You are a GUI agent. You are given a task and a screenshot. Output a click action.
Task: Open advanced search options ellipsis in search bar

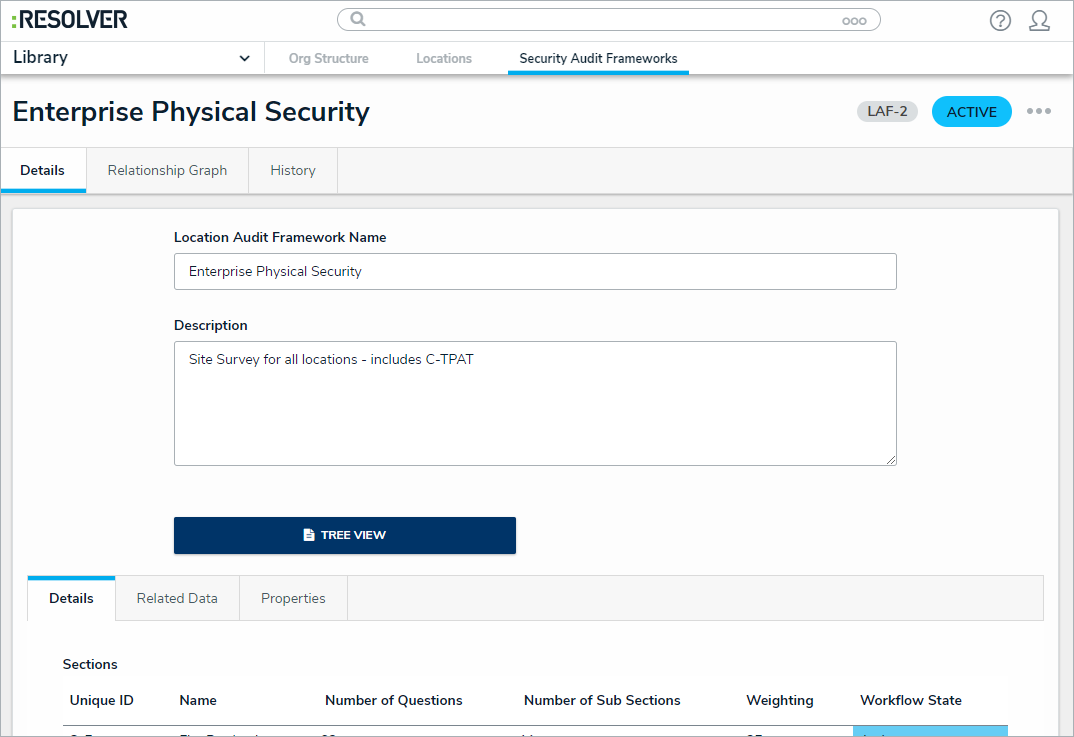point(853,20)
